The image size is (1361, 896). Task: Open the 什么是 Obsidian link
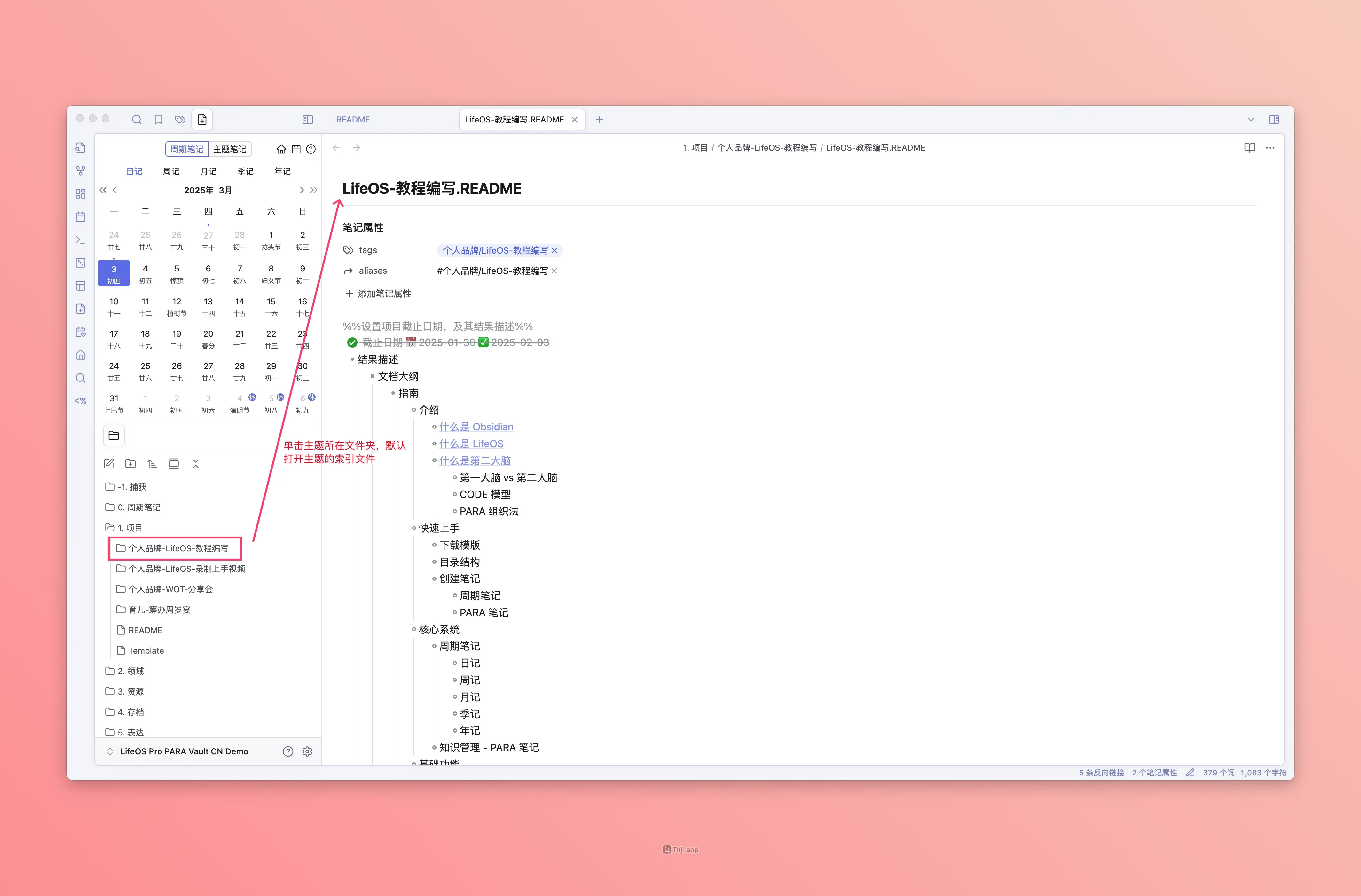tap(476, 427)
